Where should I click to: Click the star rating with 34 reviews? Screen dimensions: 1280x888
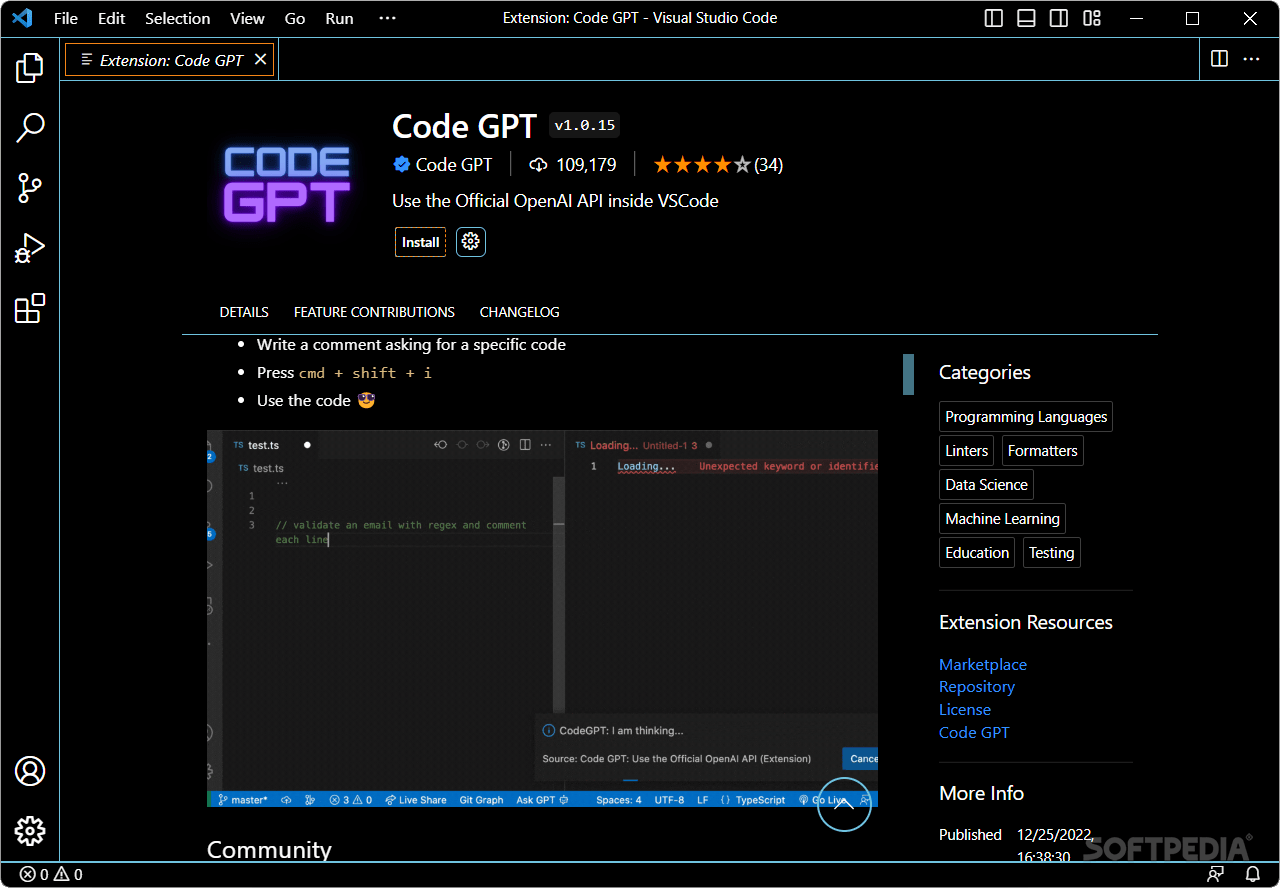tap(718, 165)
